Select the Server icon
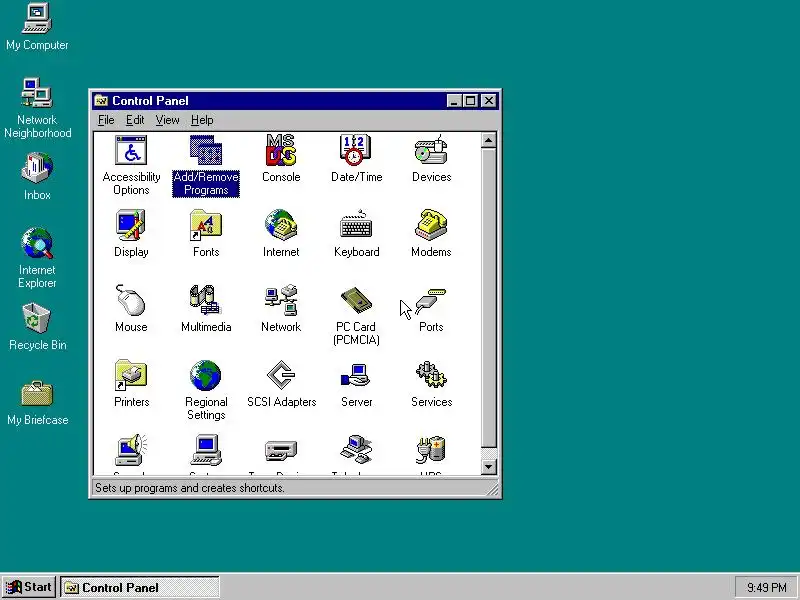The image size is (800, 600). click(x=356, y=375)
